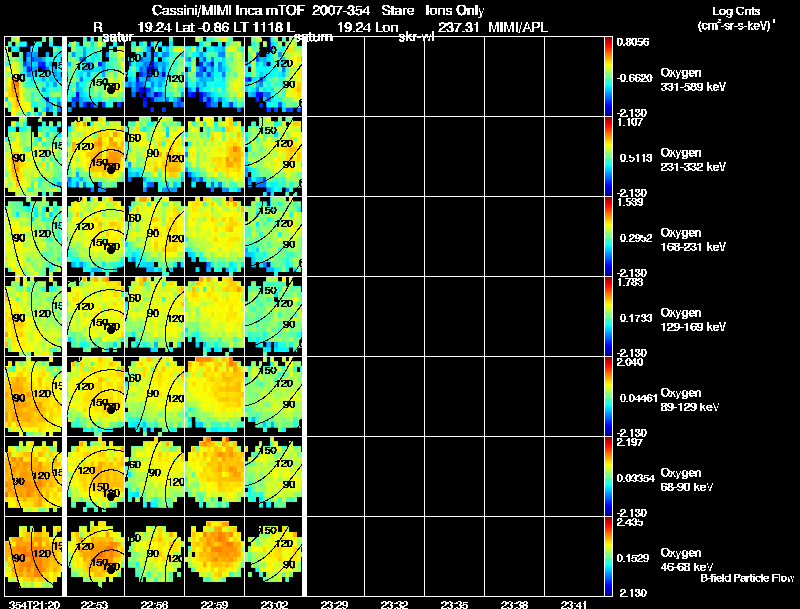
Task: Click the '23:41' time label
Action: [x=574, y=605]
